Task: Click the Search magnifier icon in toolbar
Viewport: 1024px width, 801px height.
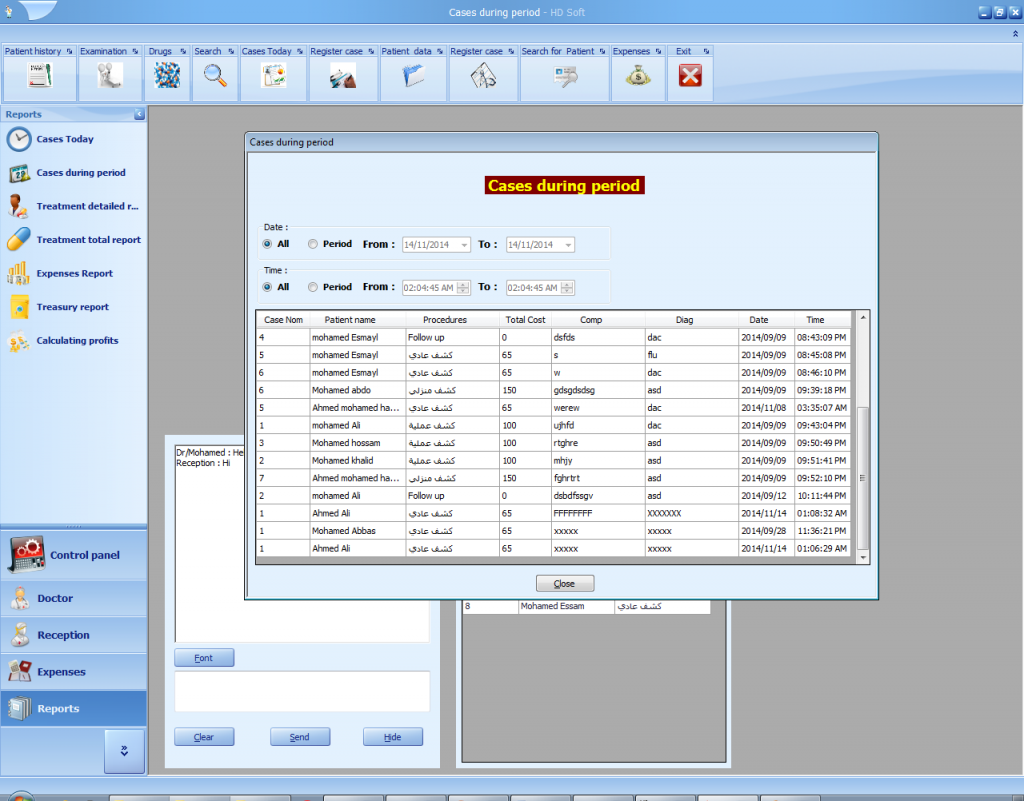Action: 215,76
